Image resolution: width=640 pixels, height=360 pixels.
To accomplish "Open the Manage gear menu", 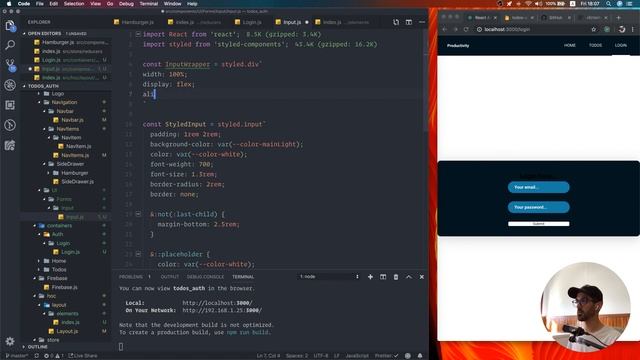I will coord(10,341).
